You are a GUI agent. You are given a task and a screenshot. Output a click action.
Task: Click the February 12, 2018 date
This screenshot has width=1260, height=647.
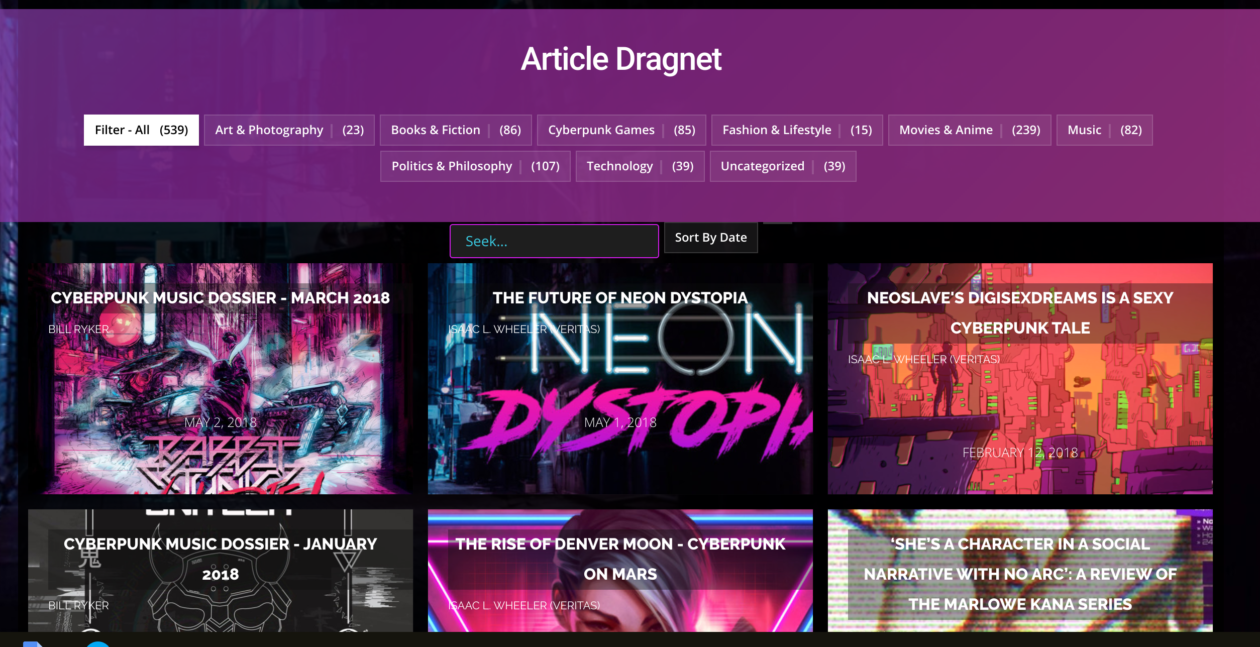pos(1020,452)
